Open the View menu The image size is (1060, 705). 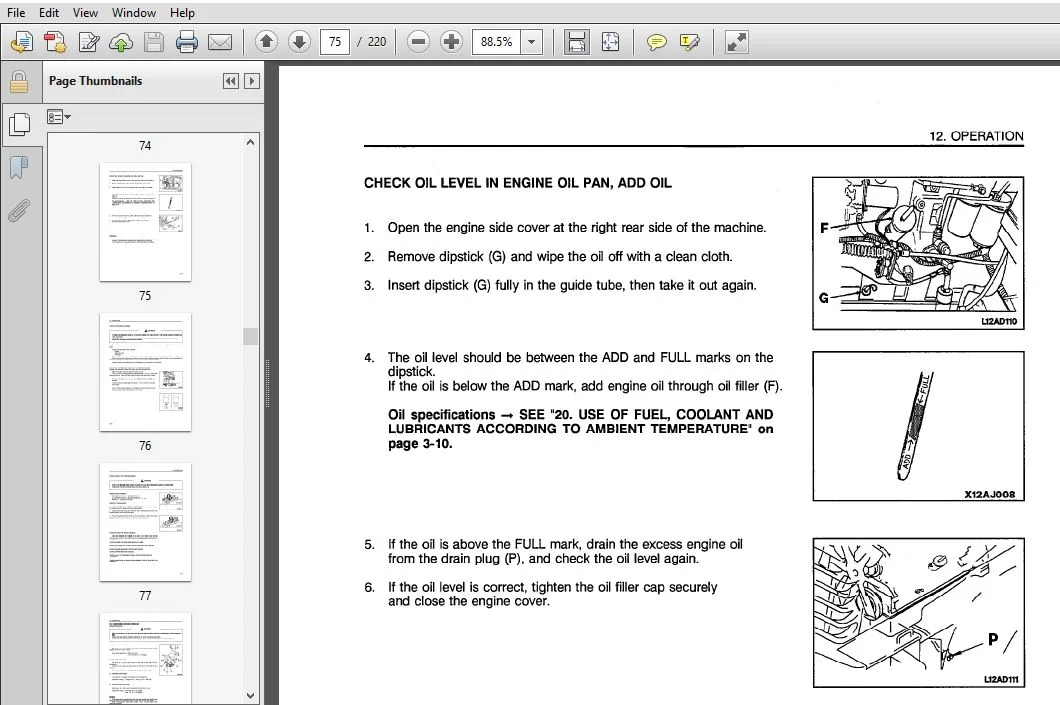85,13
